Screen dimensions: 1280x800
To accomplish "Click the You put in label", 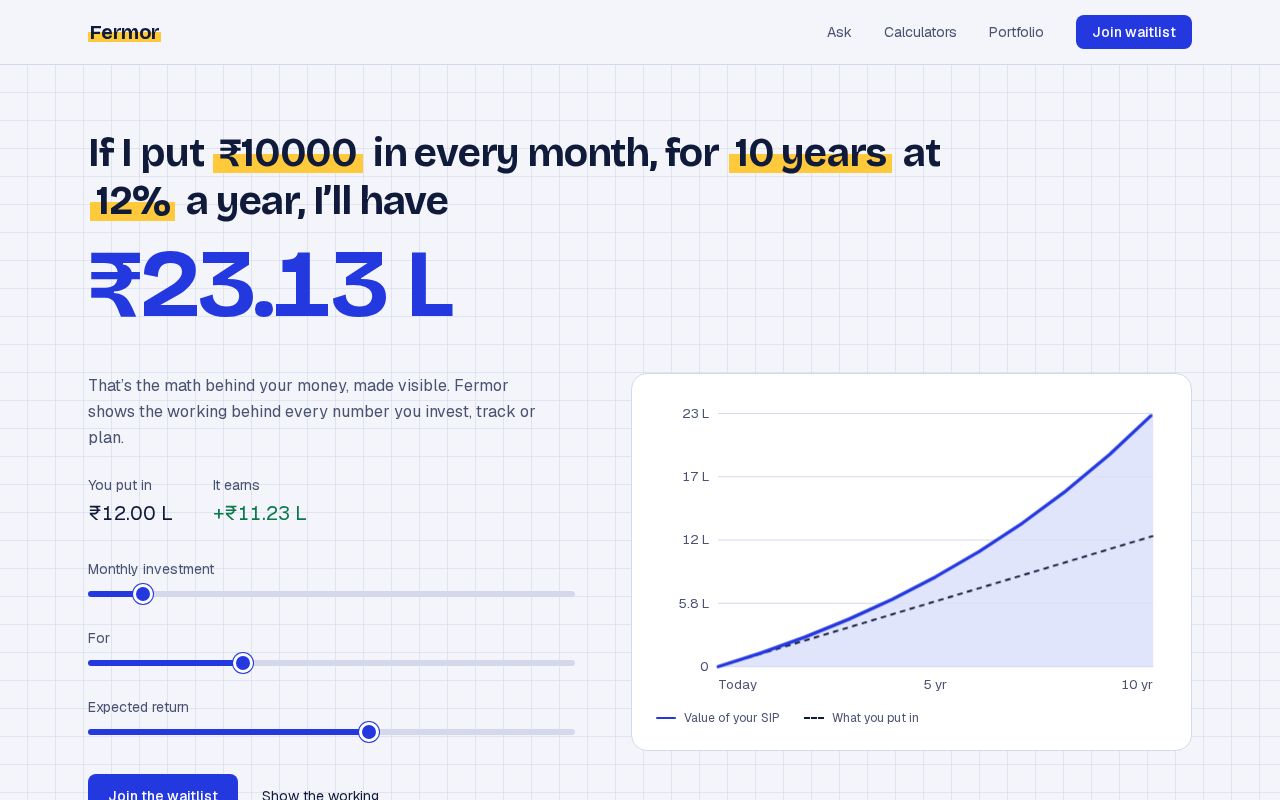I will (x=120, y=485).
